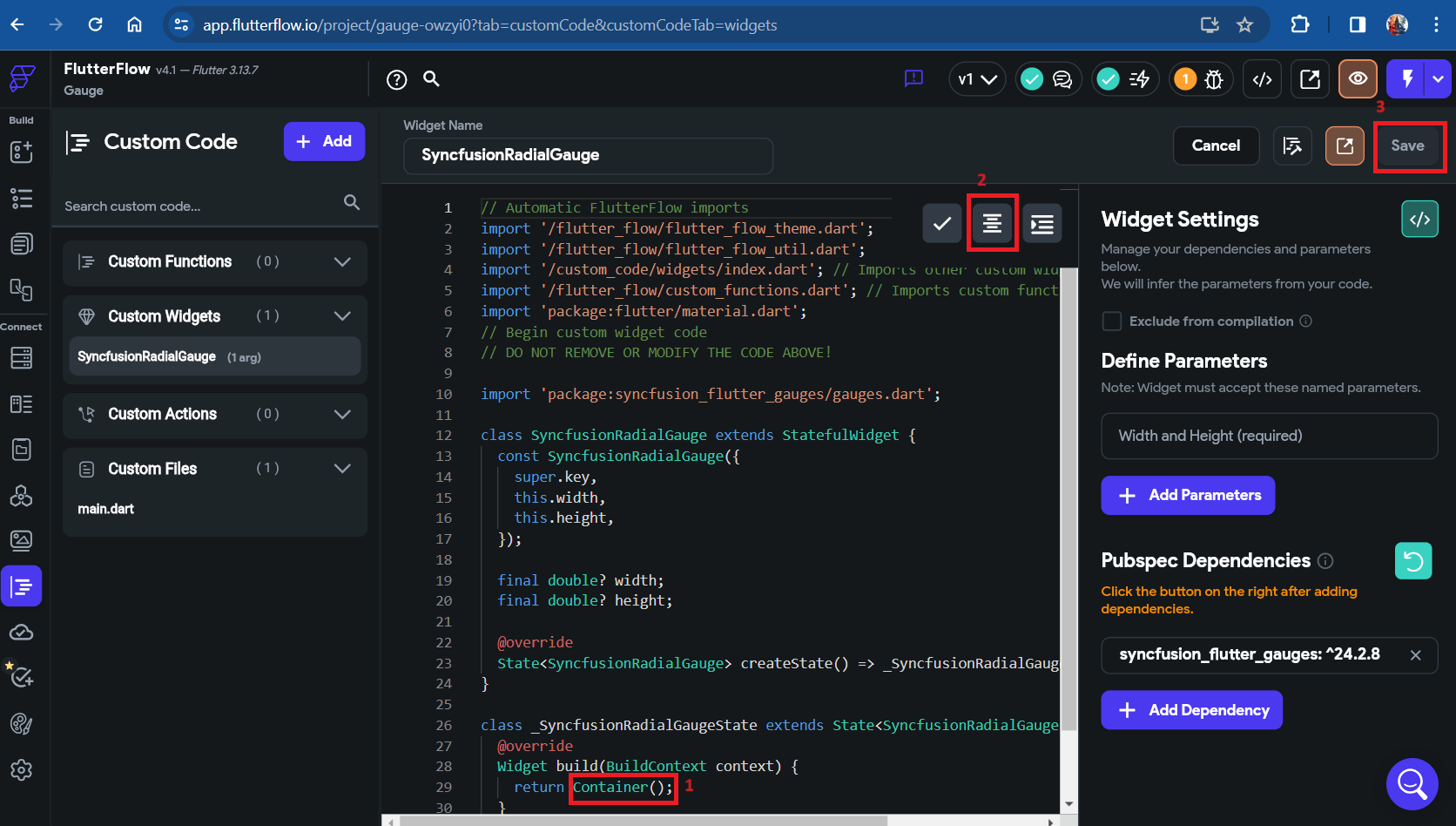The height and width of the screenshot is (826, 1456).
Task: Open the run mode dropdown arrow
Action: click(1438, 79)
